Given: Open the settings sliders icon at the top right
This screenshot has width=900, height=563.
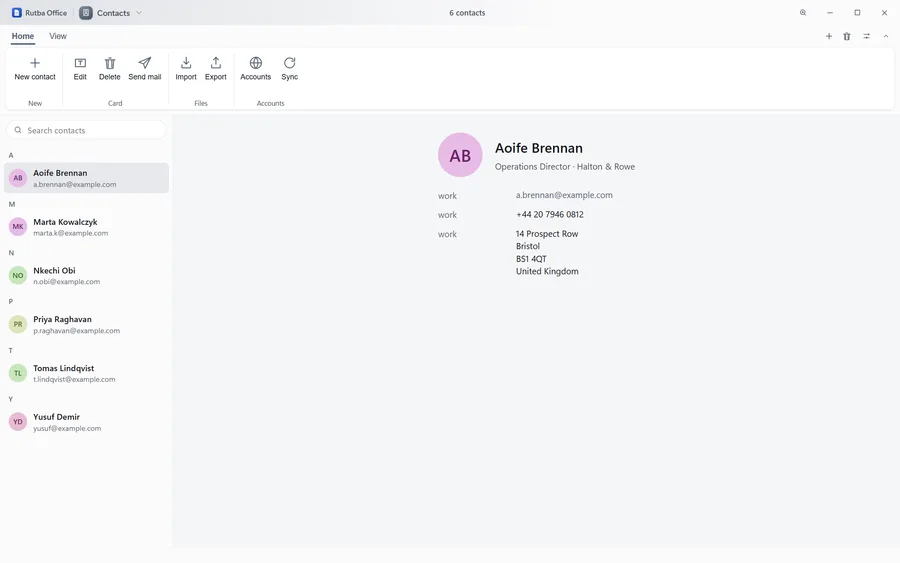Looking at the screenshot, I should 867,36.
